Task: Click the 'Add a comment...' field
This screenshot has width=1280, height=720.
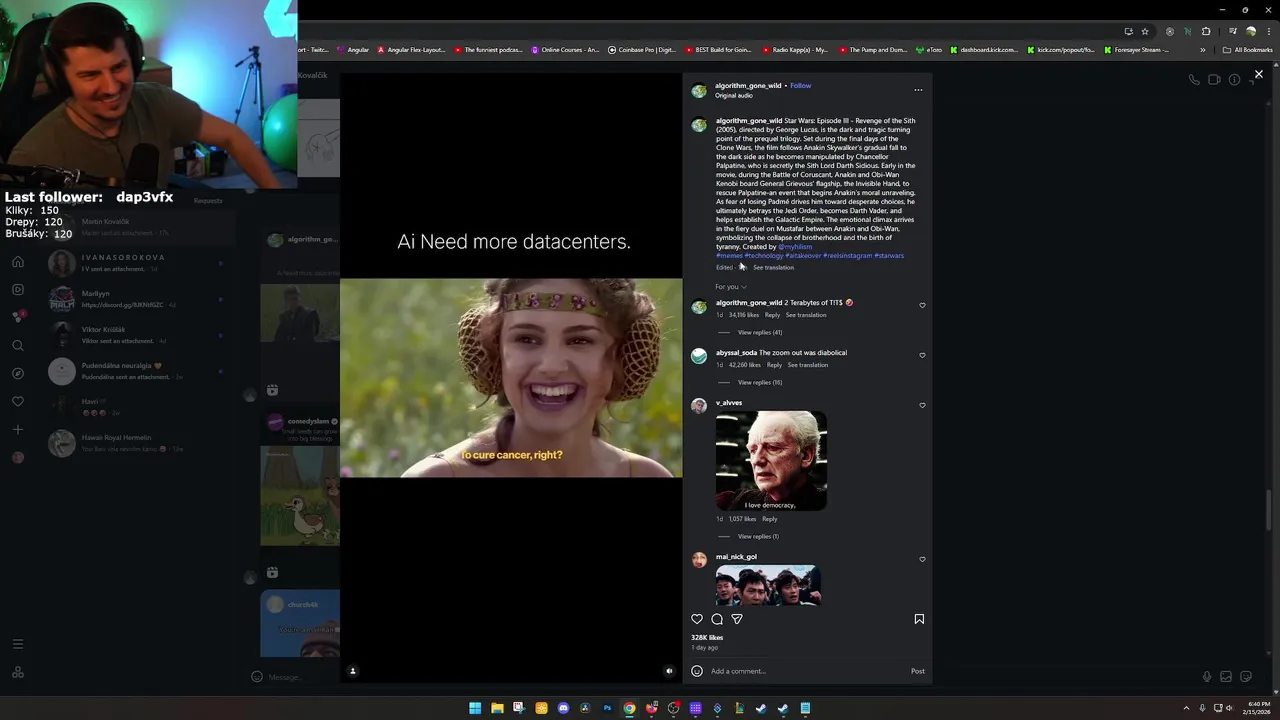Action: point(805,671)
